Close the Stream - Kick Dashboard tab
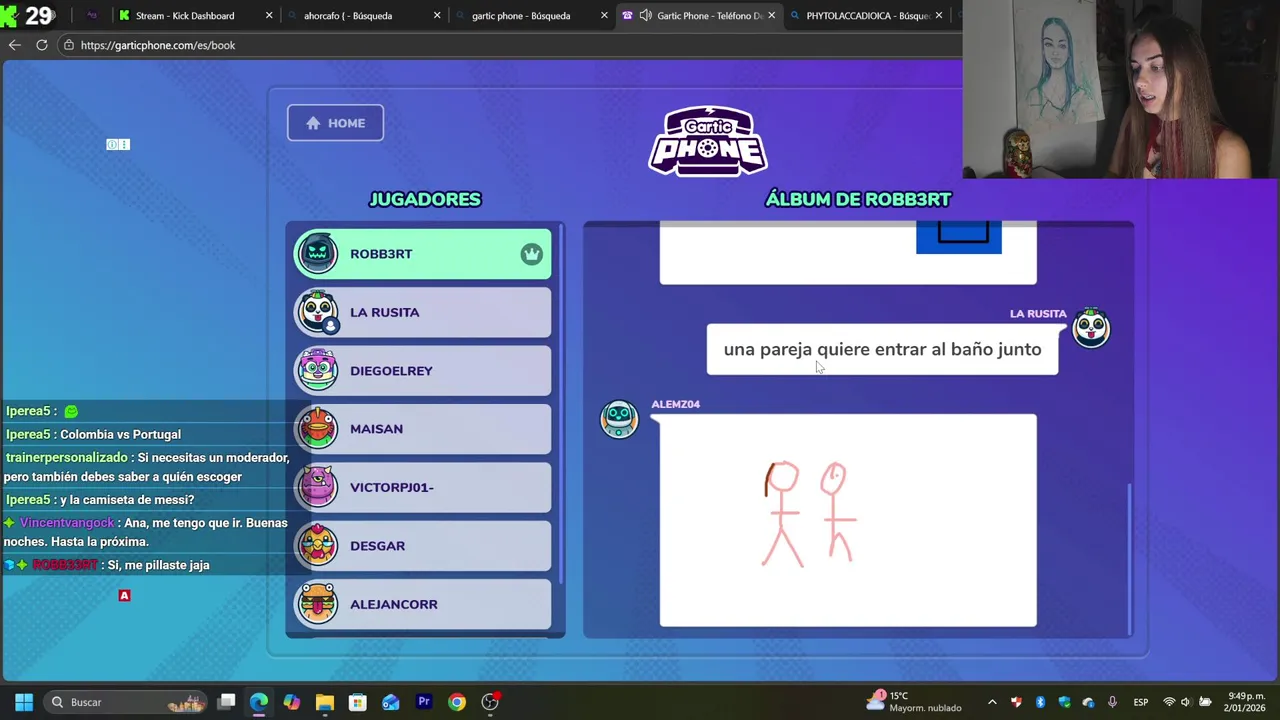This screenshot has height=720, width=1280. pyautogui.click(x=269, y=15)
